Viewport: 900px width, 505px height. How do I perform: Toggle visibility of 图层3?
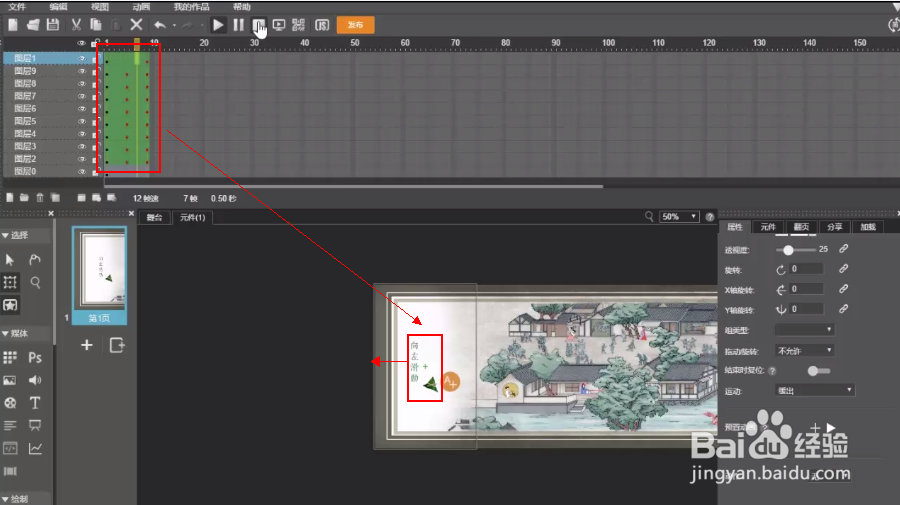click(82, 147)
